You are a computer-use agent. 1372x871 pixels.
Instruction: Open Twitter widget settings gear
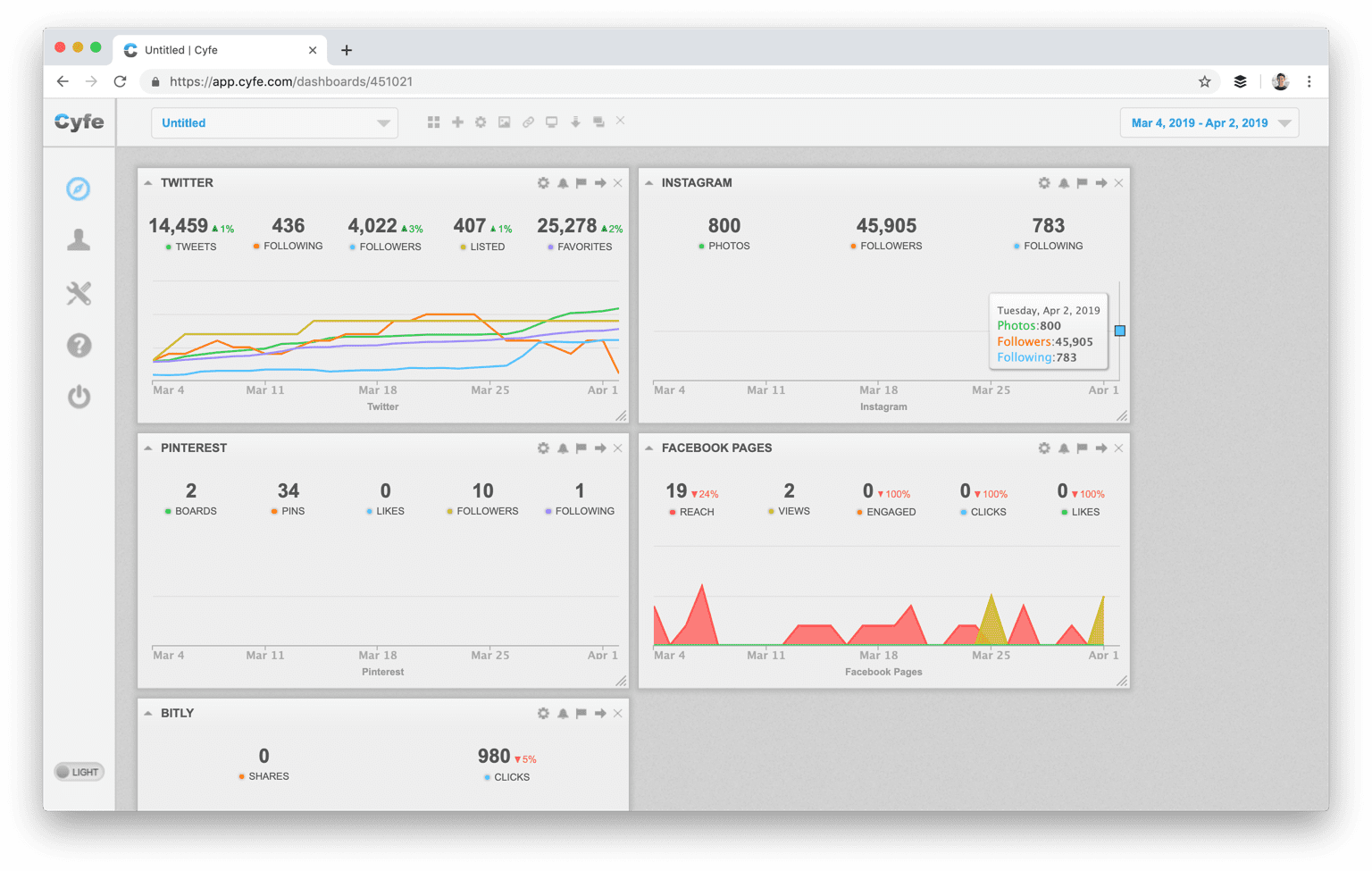(543, 183)
